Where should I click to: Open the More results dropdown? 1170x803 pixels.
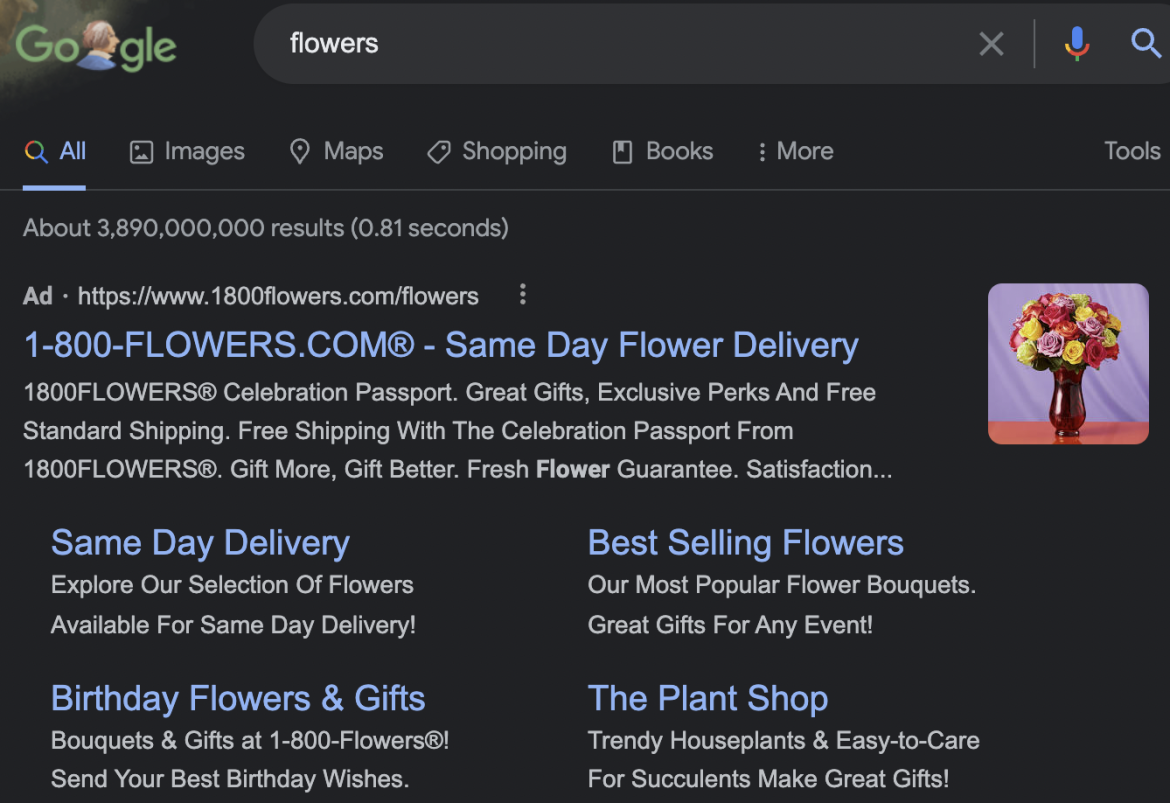(x=795, y=151)
